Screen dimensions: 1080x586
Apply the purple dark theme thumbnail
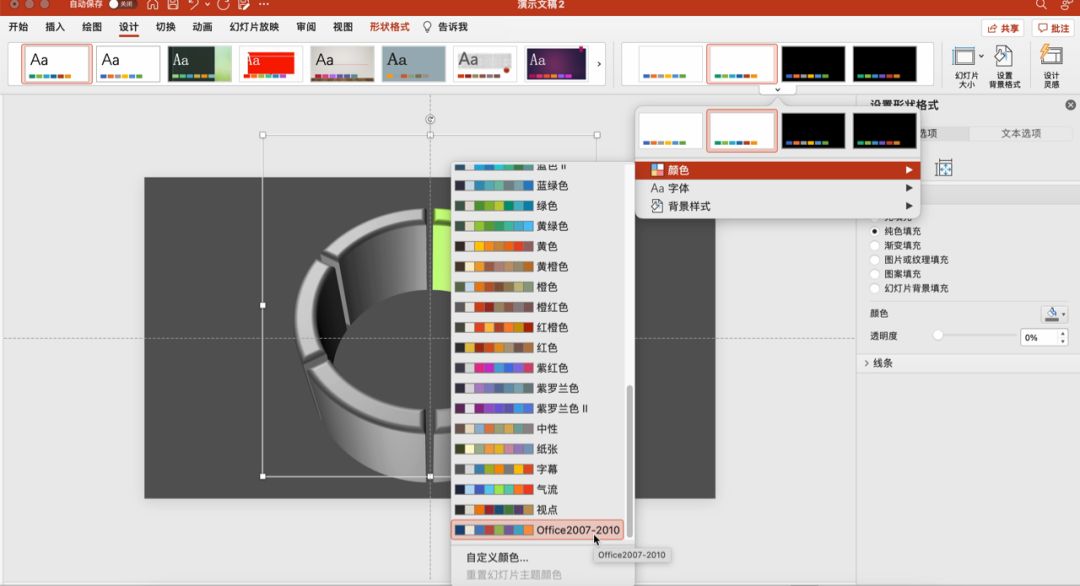click(x=556, y=64)
